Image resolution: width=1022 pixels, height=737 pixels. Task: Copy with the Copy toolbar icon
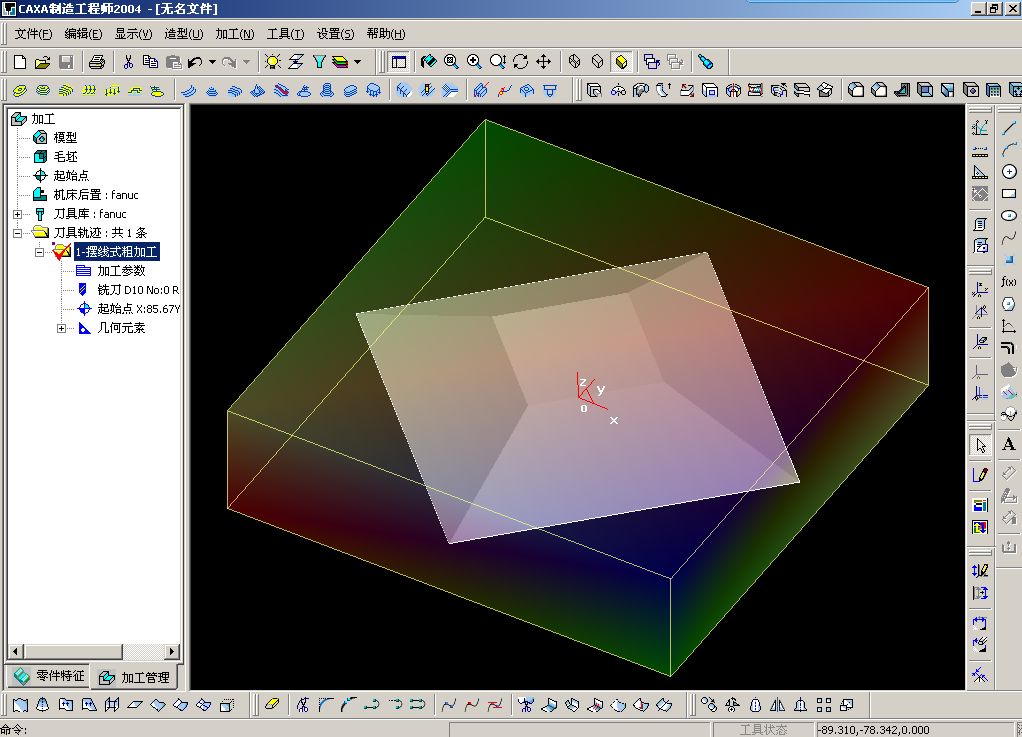151,62
